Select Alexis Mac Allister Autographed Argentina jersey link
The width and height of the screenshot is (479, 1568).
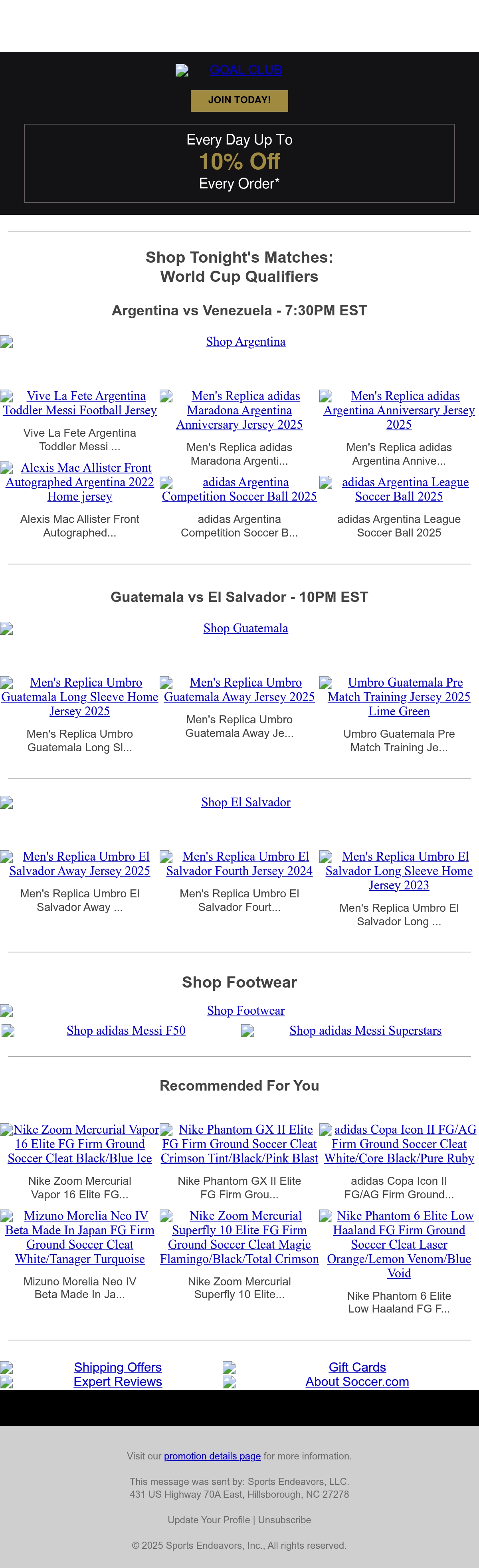[x=80, y=482]
